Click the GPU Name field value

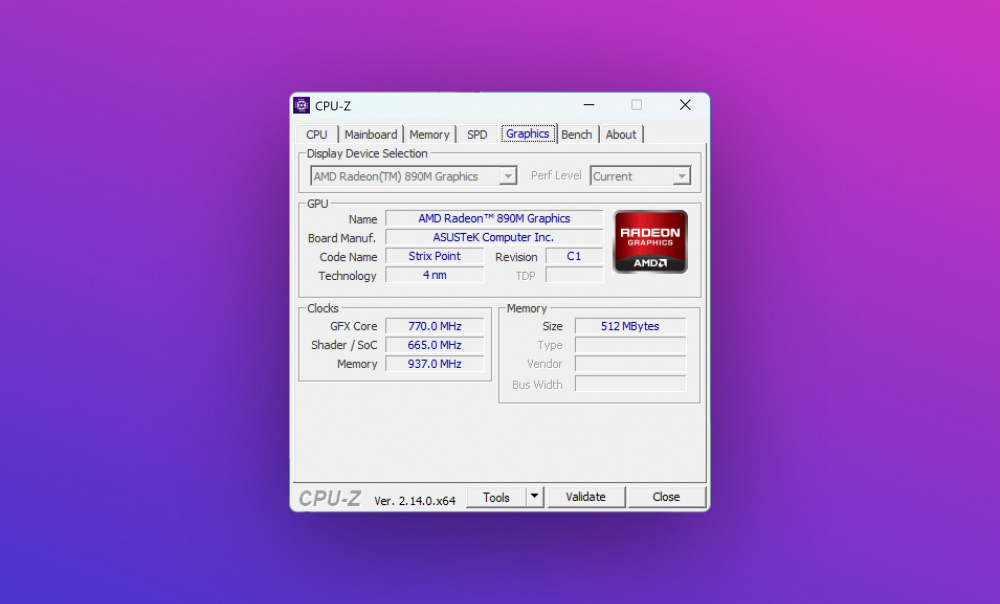(x=494, y=218)
